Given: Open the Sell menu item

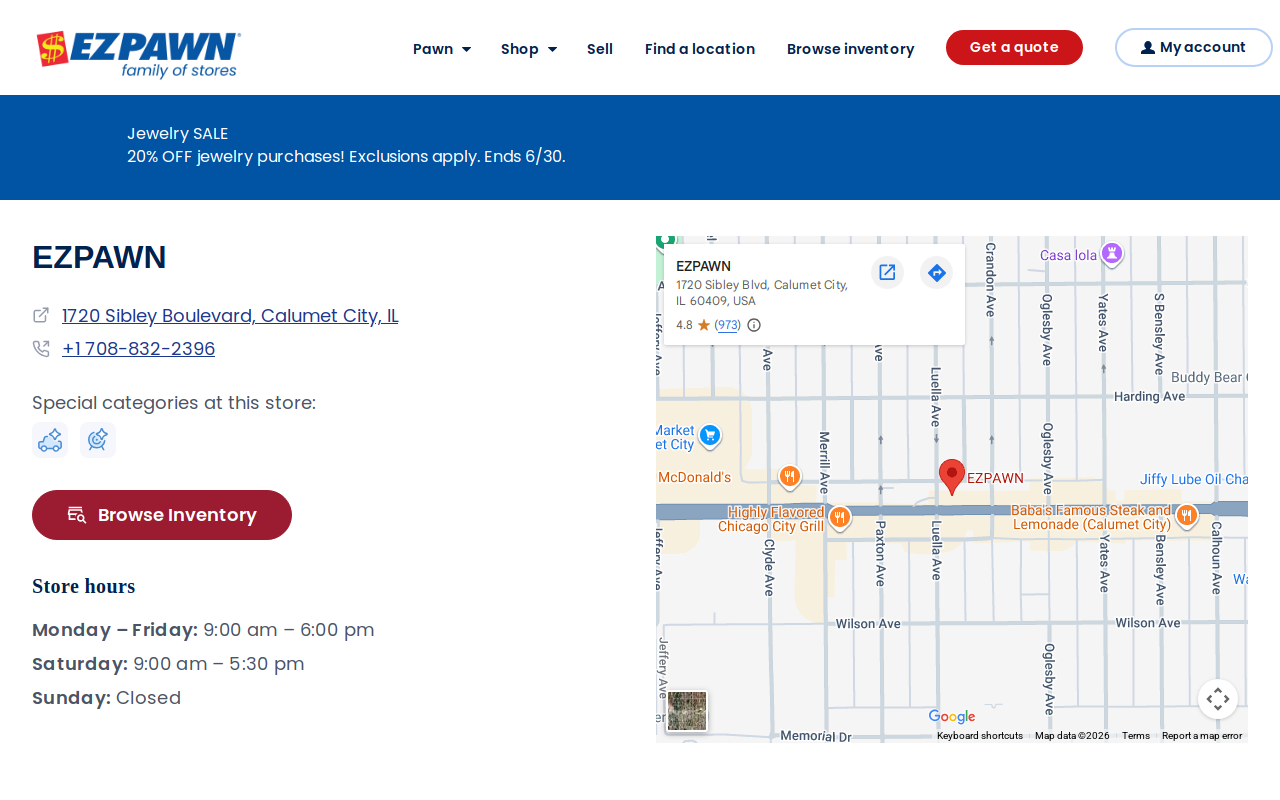Looking at the screenshot, I should coord(600,49).
